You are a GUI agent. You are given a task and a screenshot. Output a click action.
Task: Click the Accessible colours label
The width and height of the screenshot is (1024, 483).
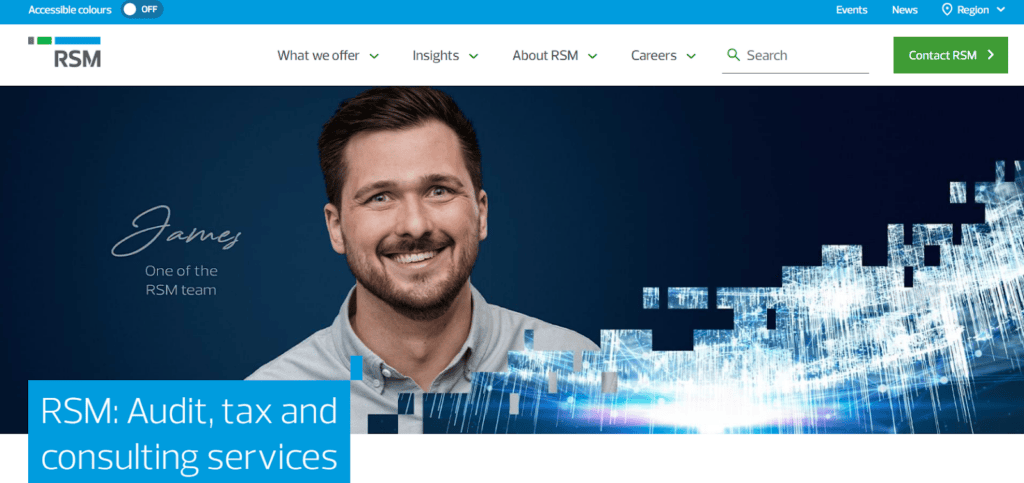pyautogui.click(x=70, y=10)
